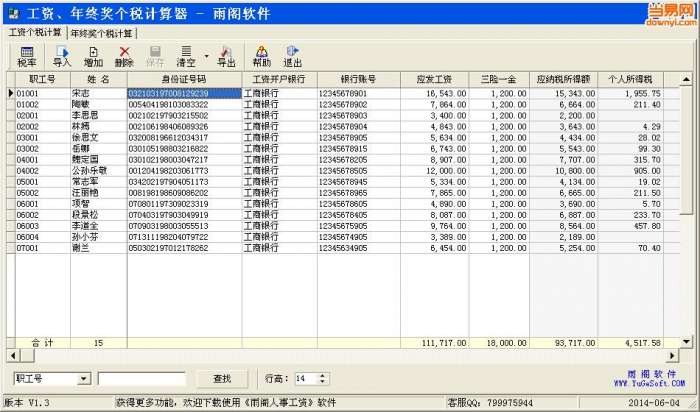Click the 应发工资 column header
This screenshot has width=700, height=412.
434,79
